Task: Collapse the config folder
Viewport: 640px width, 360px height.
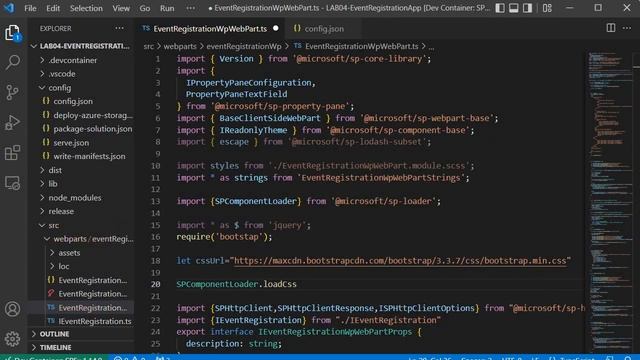Action: (82, 88)
